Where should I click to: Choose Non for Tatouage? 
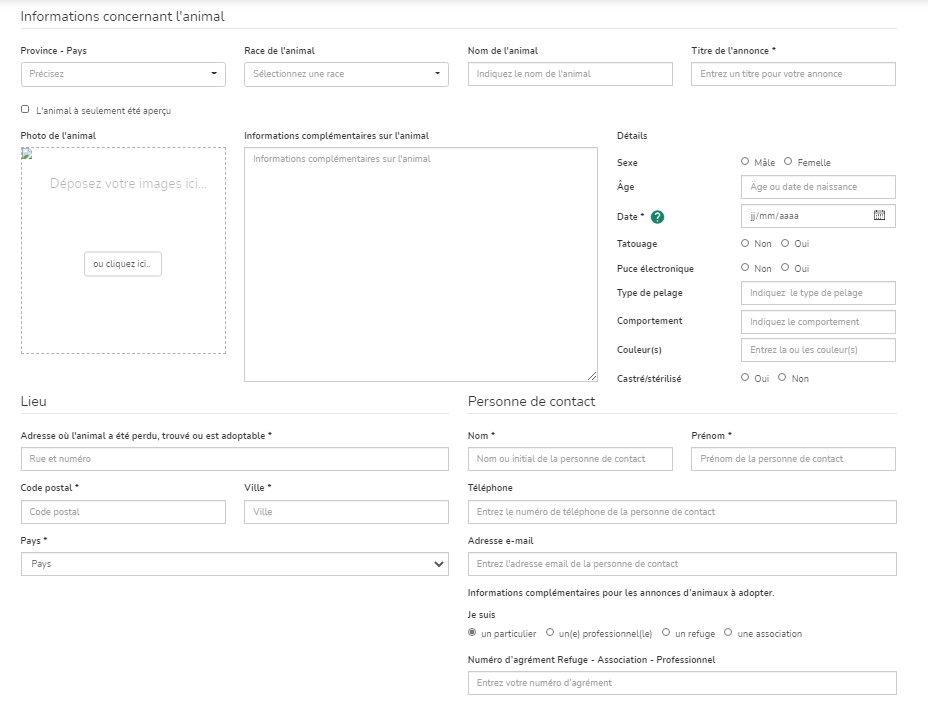coord(745,243)
